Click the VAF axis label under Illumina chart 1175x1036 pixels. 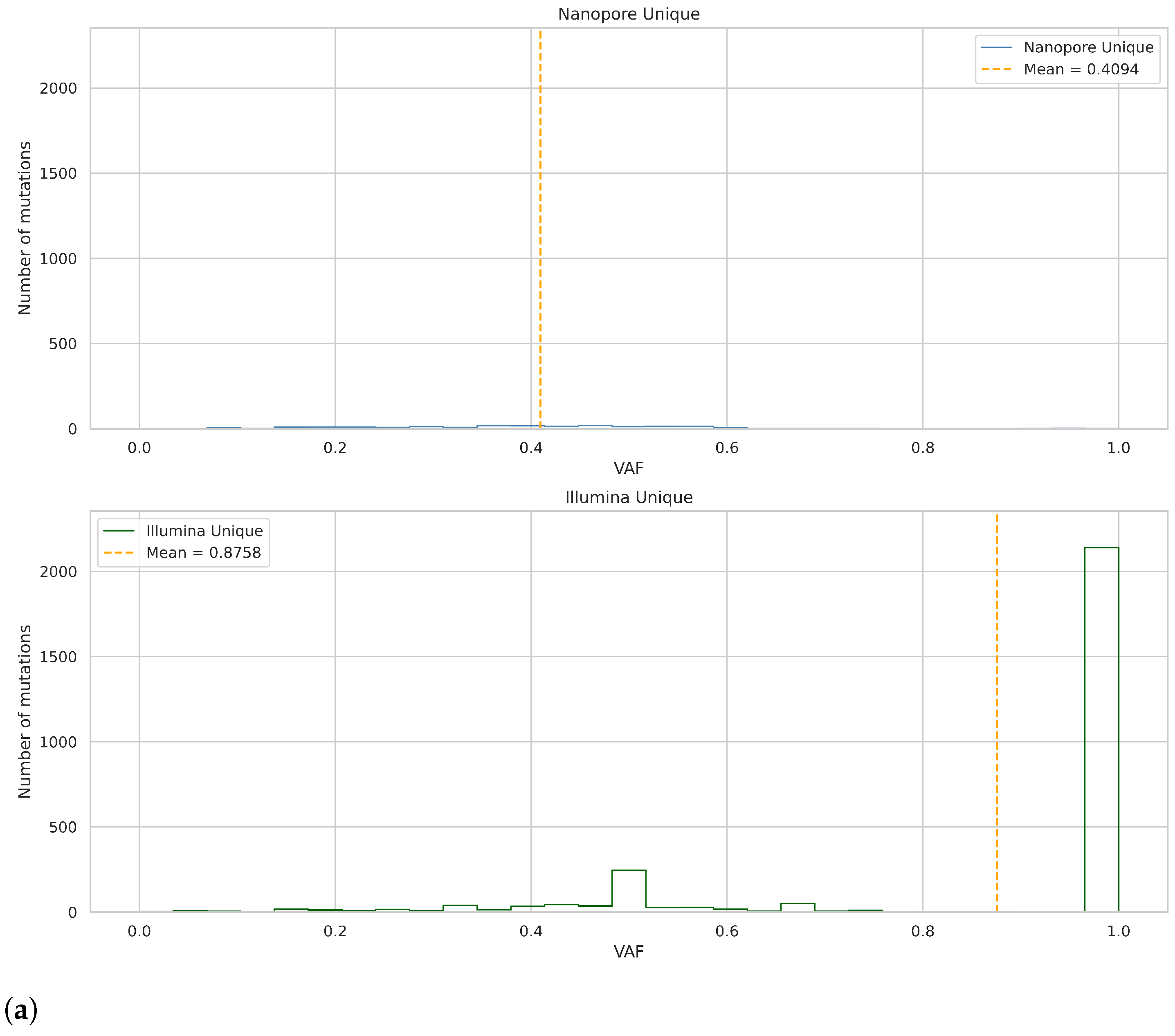click(x=629, y=951)
